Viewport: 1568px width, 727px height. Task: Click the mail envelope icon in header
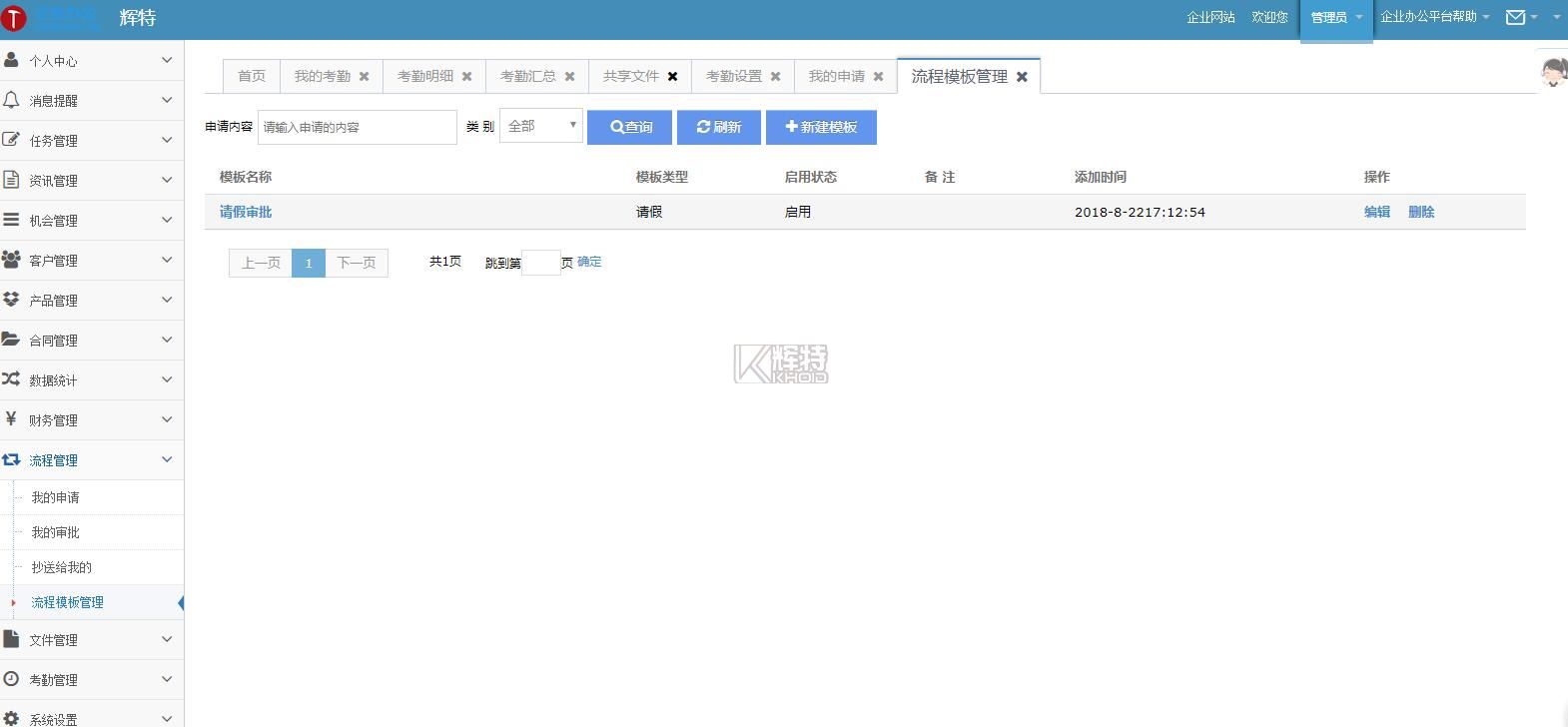click(1515, 17)
